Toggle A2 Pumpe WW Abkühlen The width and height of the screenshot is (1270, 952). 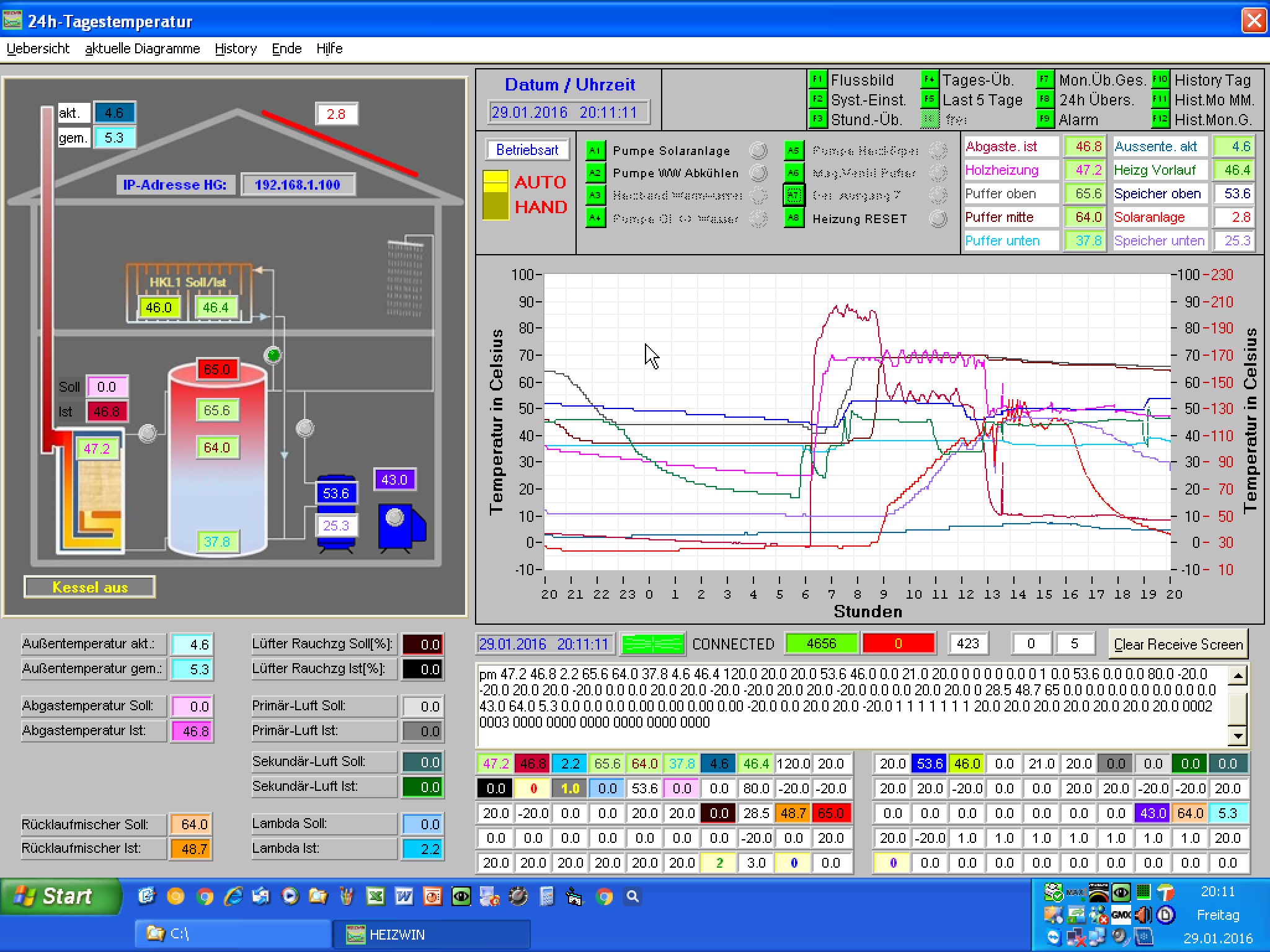pos(595,173)
